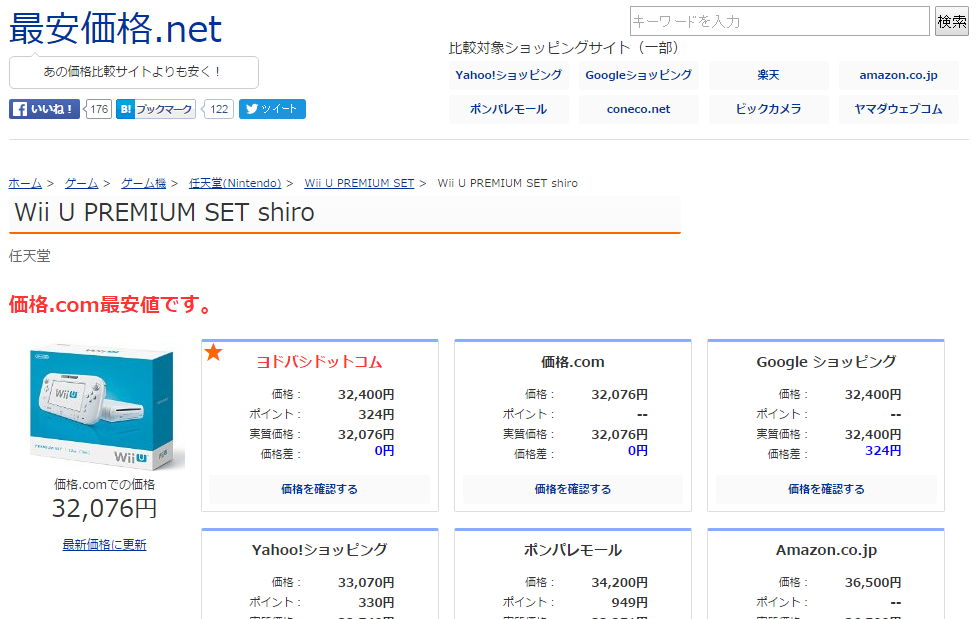The image size is (978, 619).
Task: Open the ビックカメラ site link
Action: 768,109
